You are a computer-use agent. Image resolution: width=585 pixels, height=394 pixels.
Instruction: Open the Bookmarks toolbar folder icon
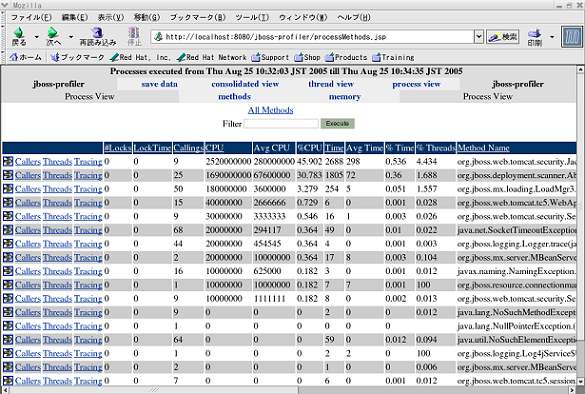coord(55,57)
